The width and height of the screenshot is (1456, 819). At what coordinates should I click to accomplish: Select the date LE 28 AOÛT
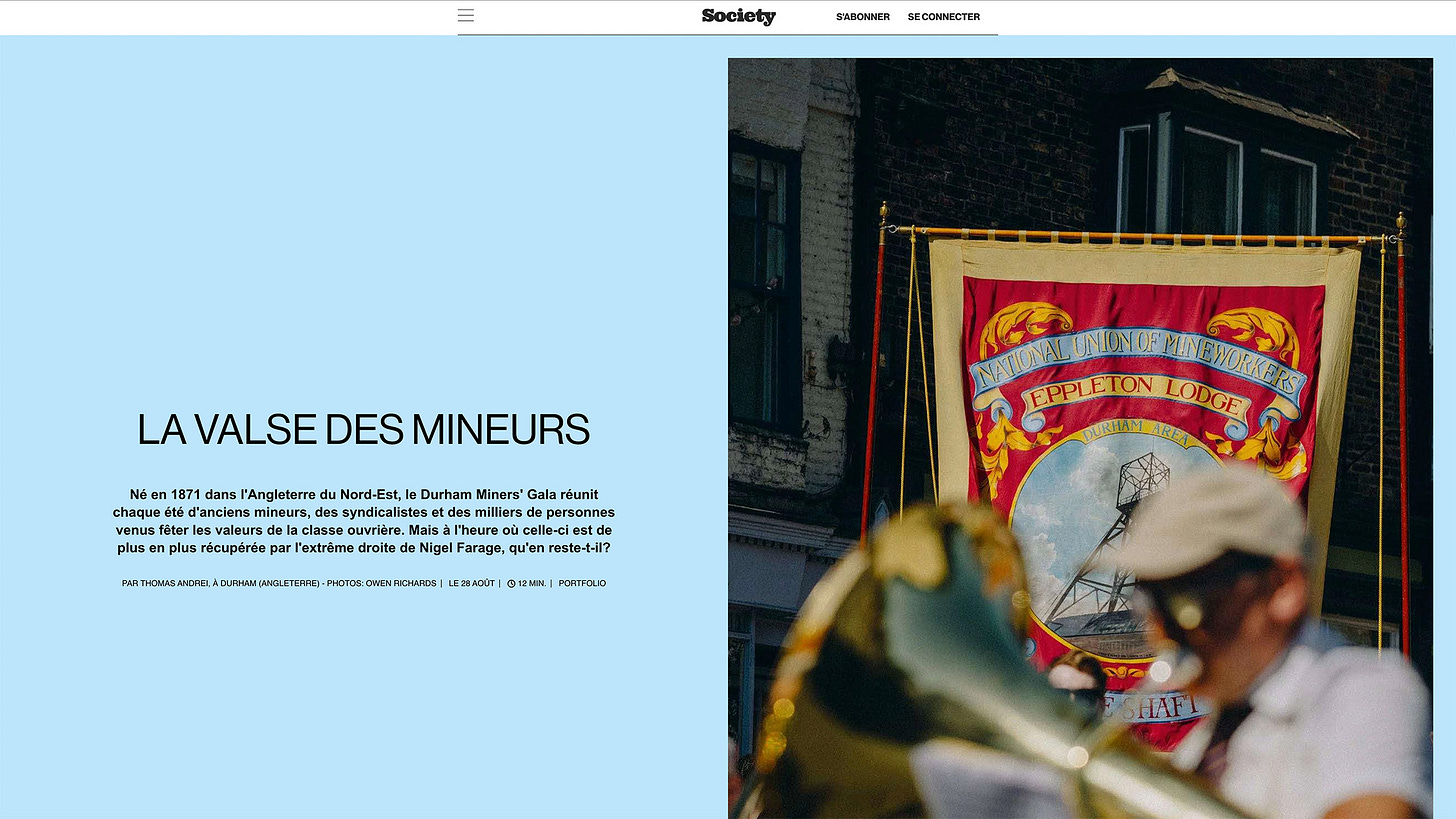(471, 583)
